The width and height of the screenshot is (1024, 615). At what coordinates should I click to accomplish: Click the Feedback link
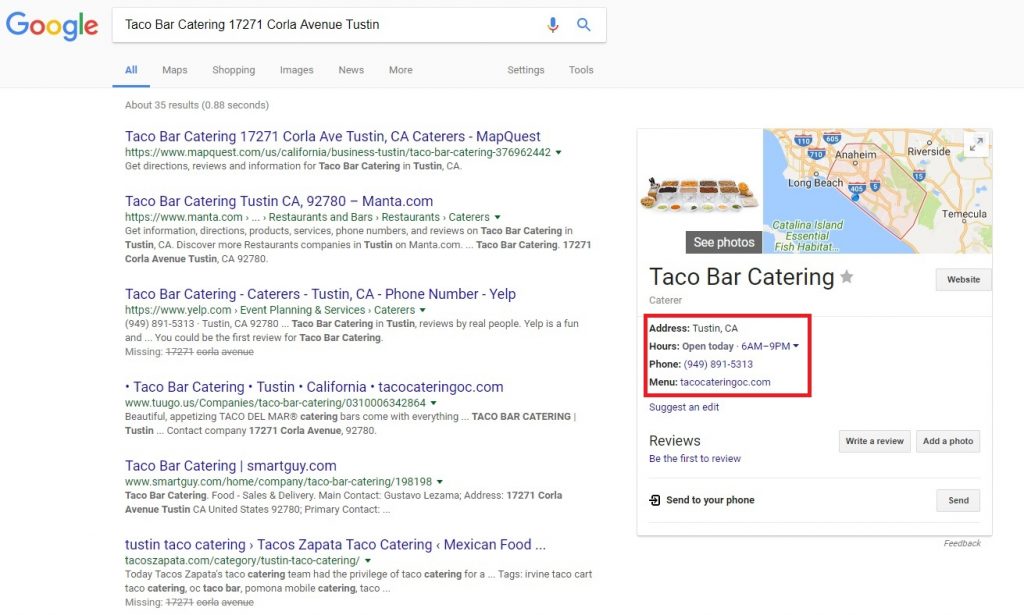961,543
